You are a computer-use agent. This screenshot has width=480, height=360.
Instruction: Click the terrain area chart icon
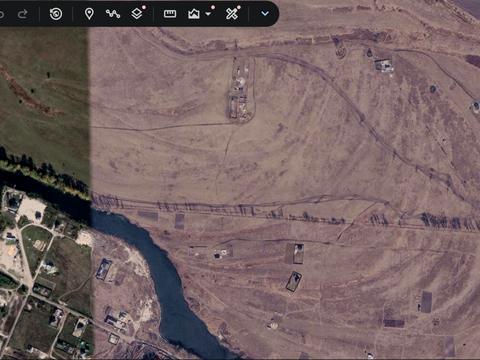194,14
